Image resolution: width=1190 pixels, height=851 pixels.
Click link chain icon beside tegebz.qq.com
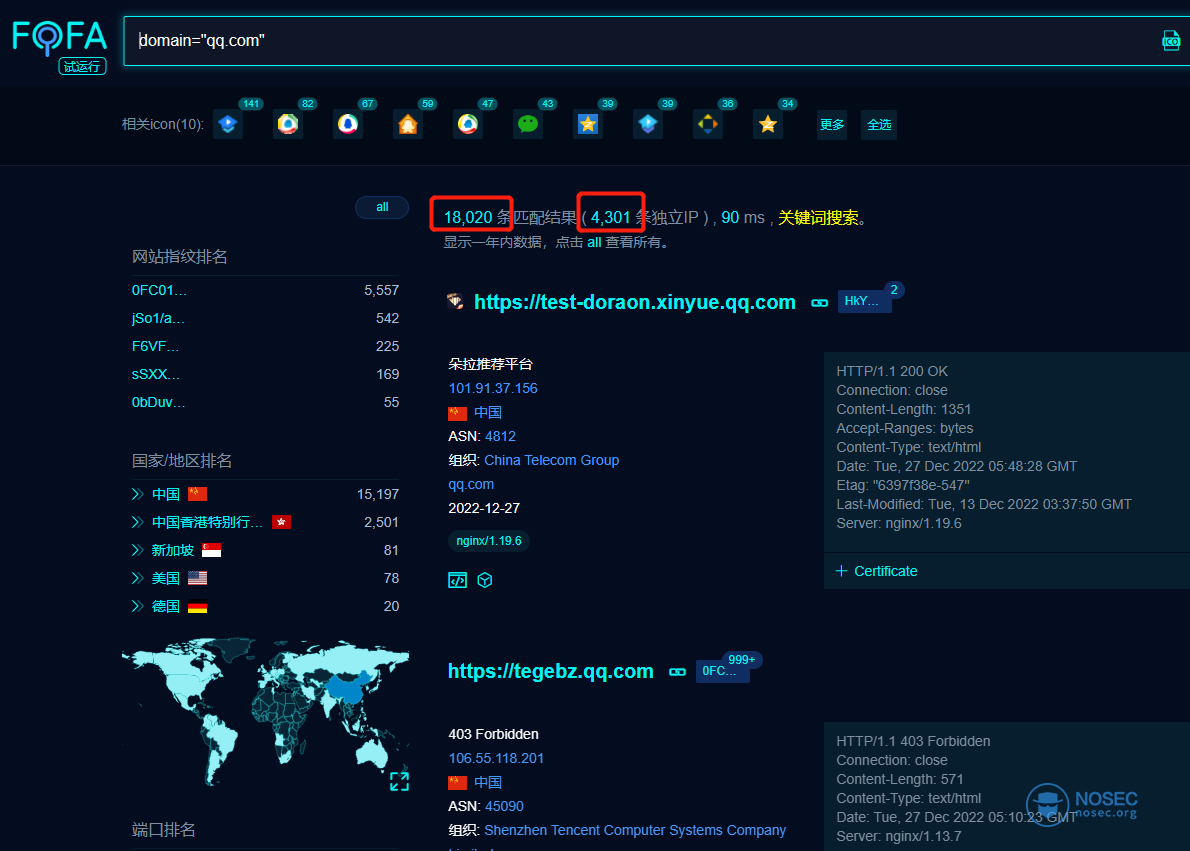677,672
